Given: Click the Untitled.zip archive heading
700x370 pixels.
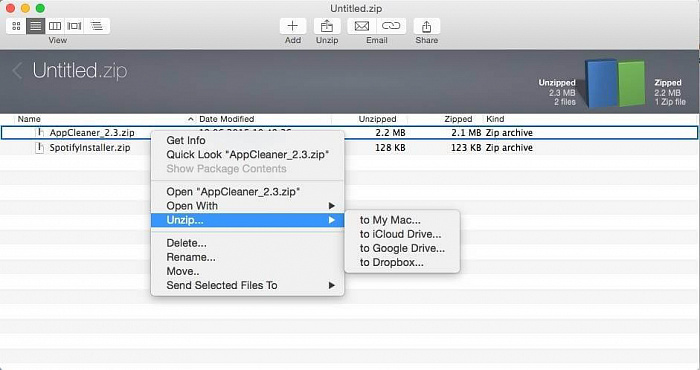Looking at the screenshot, I should coord(80,71).
